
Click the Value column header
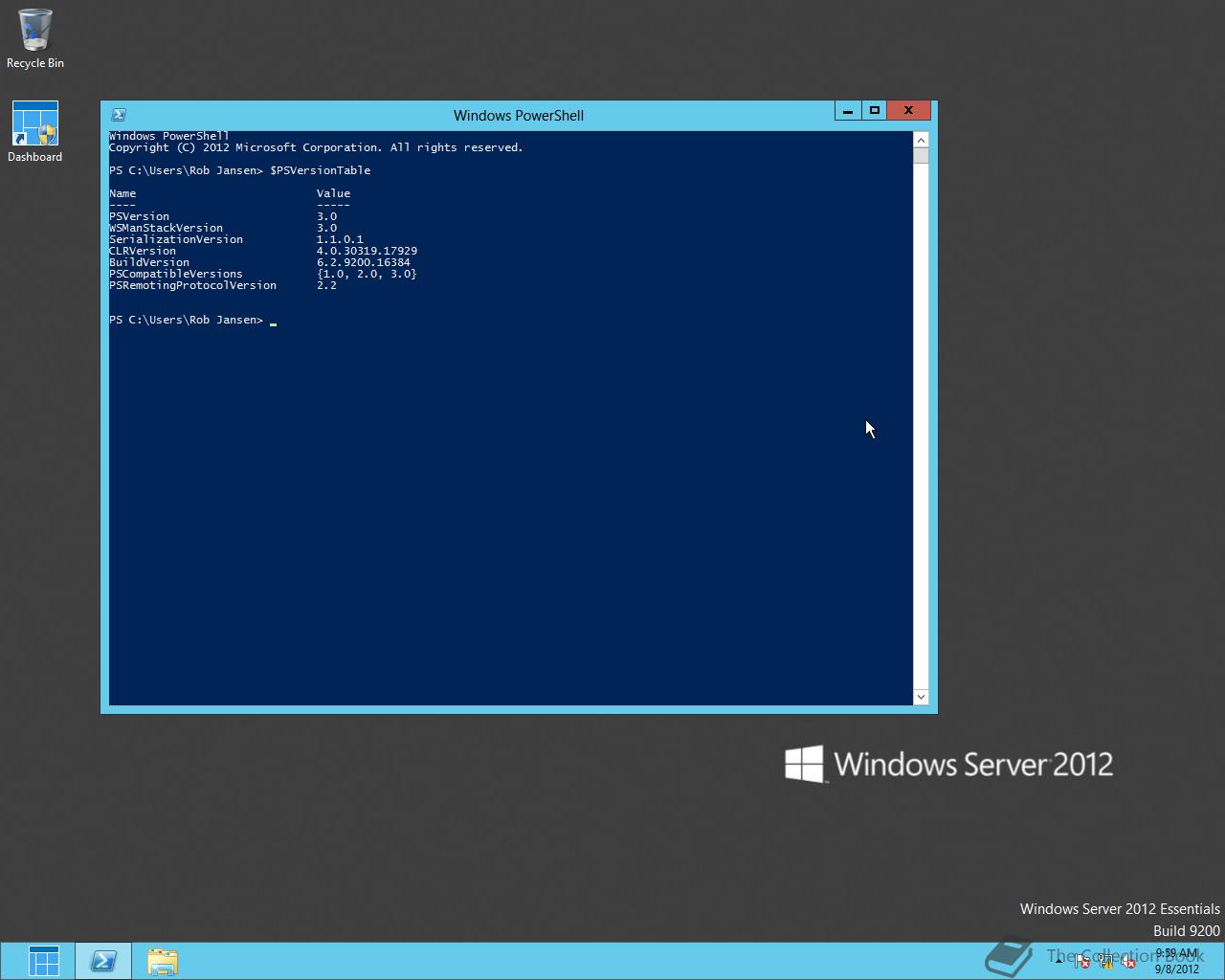(x=334, y=193)
